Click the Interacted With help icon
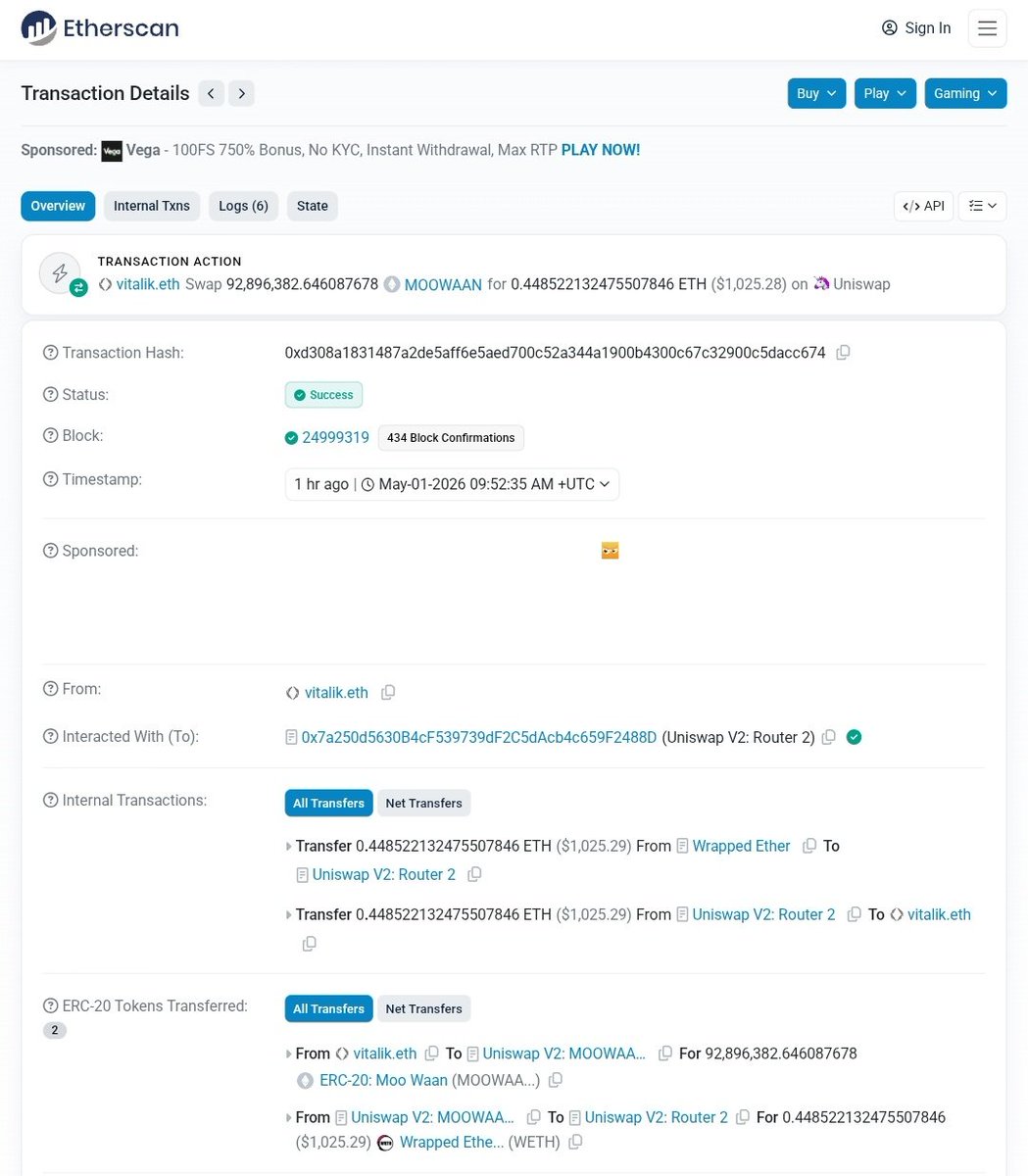Image resolution: width=1028 pixels, height=1176 pixels. click(51, 737)
